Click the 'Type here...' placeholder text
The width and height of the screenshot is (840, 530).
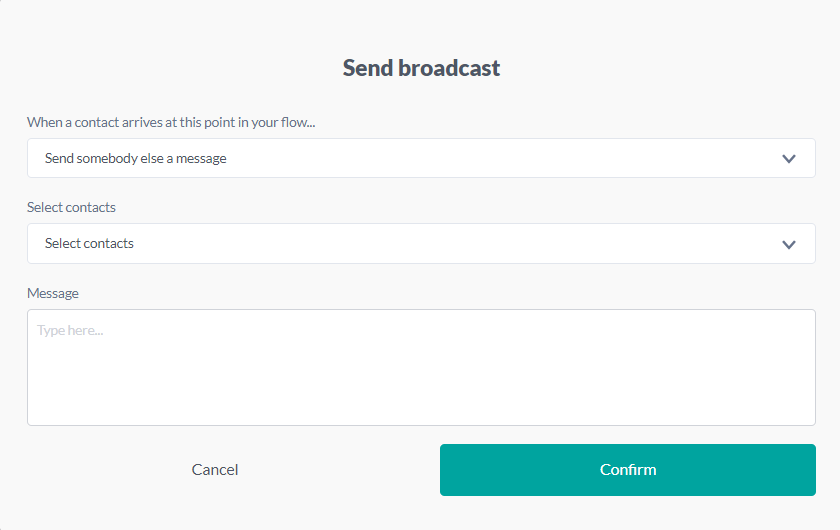click(70, 330)
